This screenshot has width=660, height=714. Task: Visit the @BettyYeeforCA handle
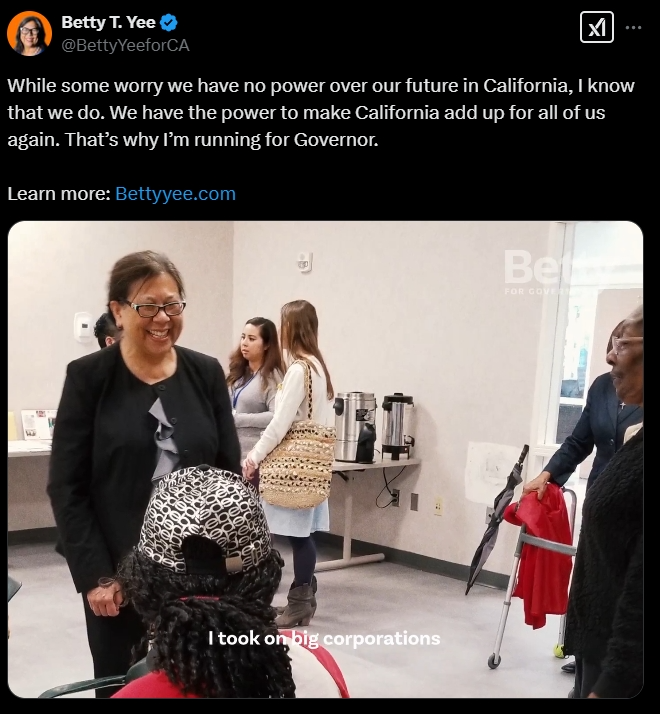click(x=125, y=46)
